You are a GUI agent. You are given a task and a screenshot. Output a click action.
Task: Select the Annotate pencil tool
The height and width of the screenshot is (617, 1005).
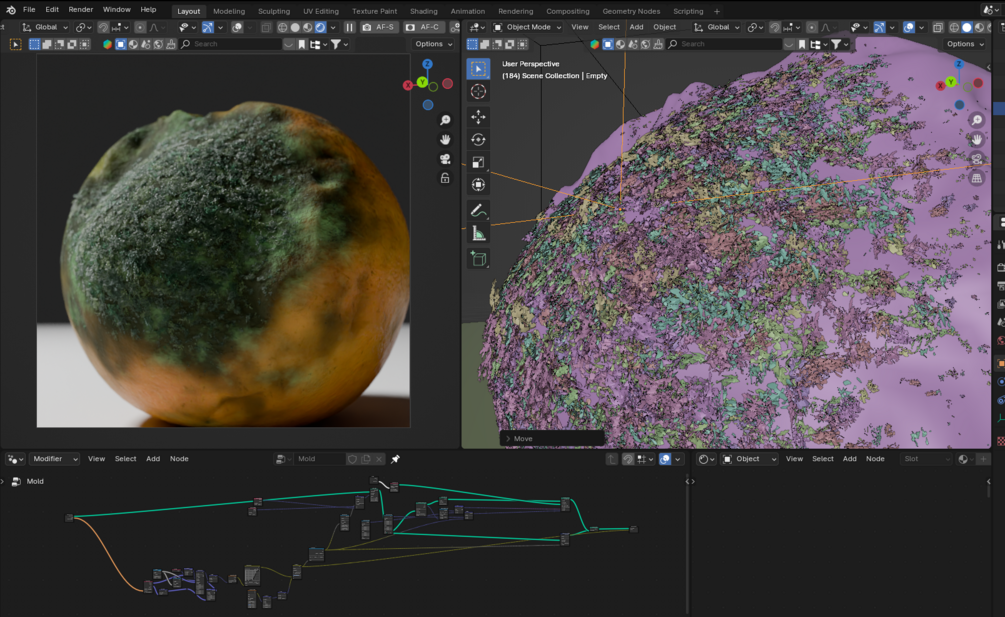(x=478, y=210)
